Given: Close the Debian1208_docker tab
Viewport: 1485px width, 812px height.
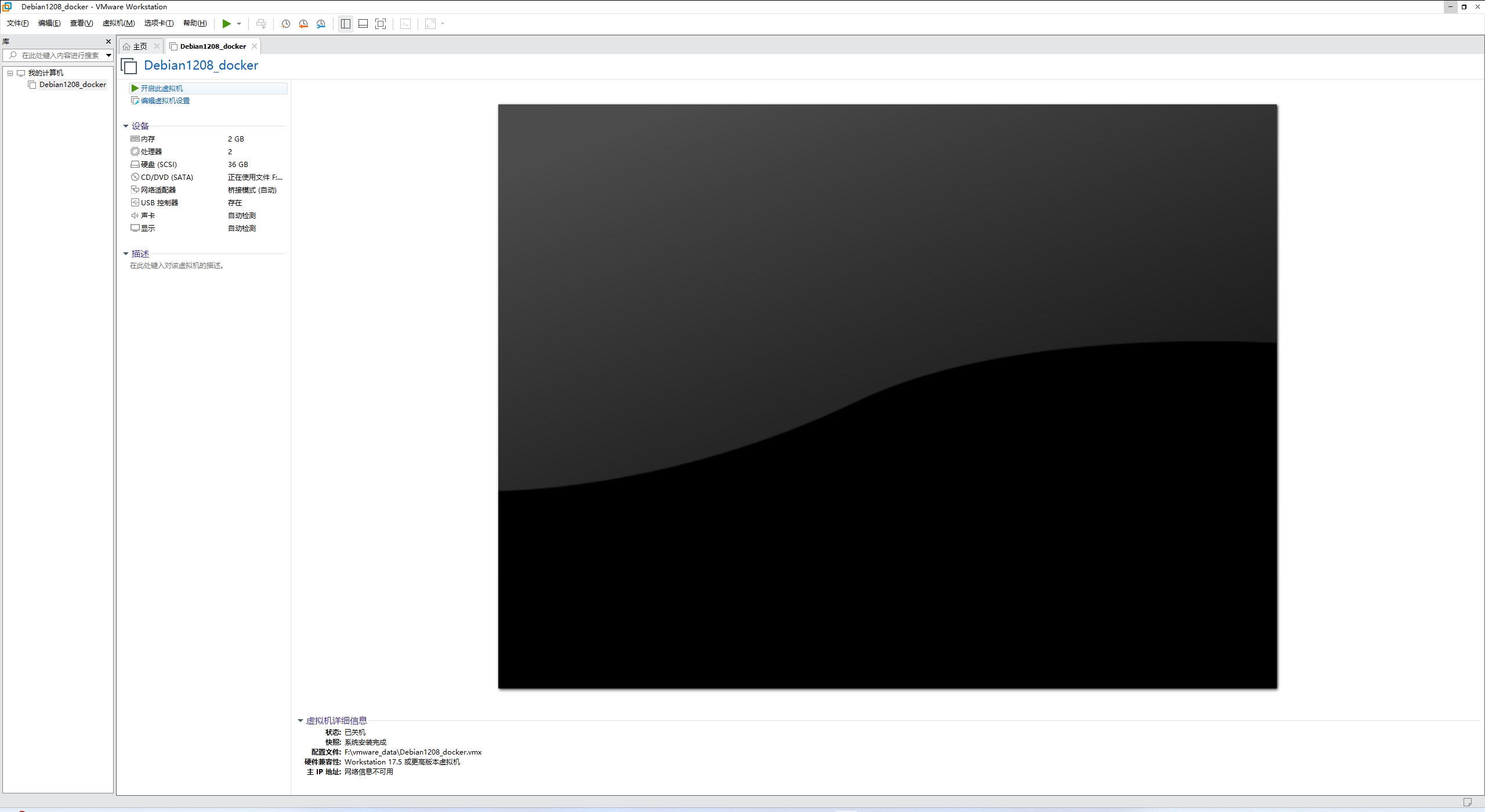Looking at the screenshot, I should 254,46.
